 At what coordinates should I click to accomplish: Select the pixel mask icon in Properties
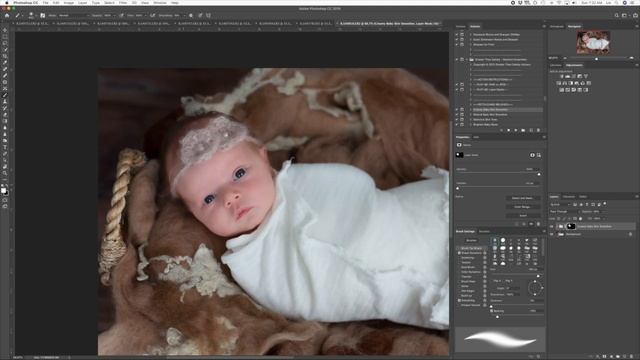coord(532,155)
